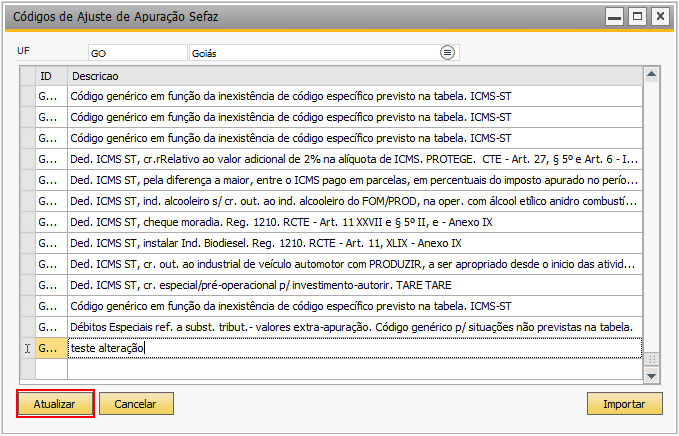679x436 pixels.
Task: Click the UF code field containing GO
Action: (137, 53)
